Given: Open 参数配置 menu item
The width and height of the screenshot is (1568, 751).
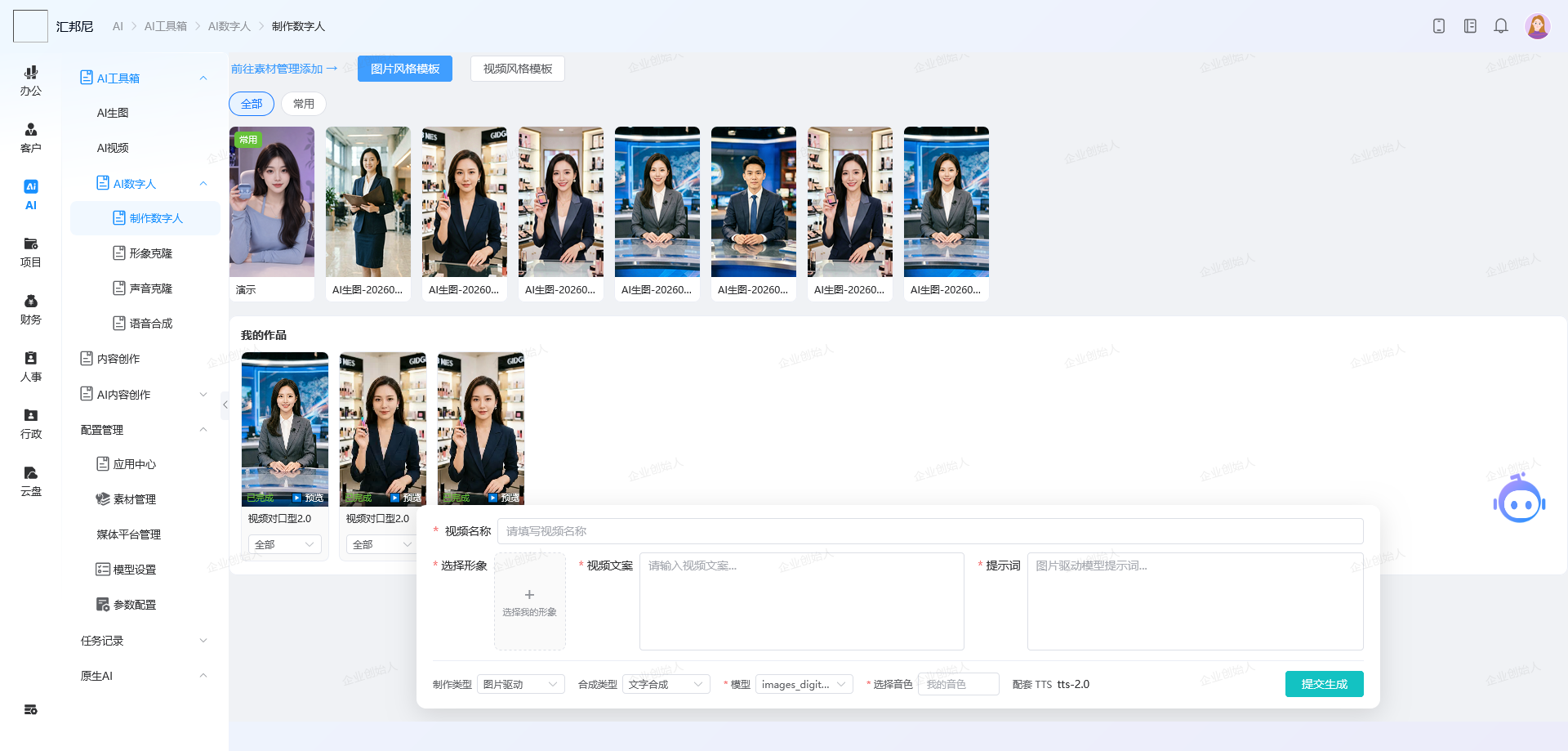Looking at the screenshot, I should click(x=135, y=605).
